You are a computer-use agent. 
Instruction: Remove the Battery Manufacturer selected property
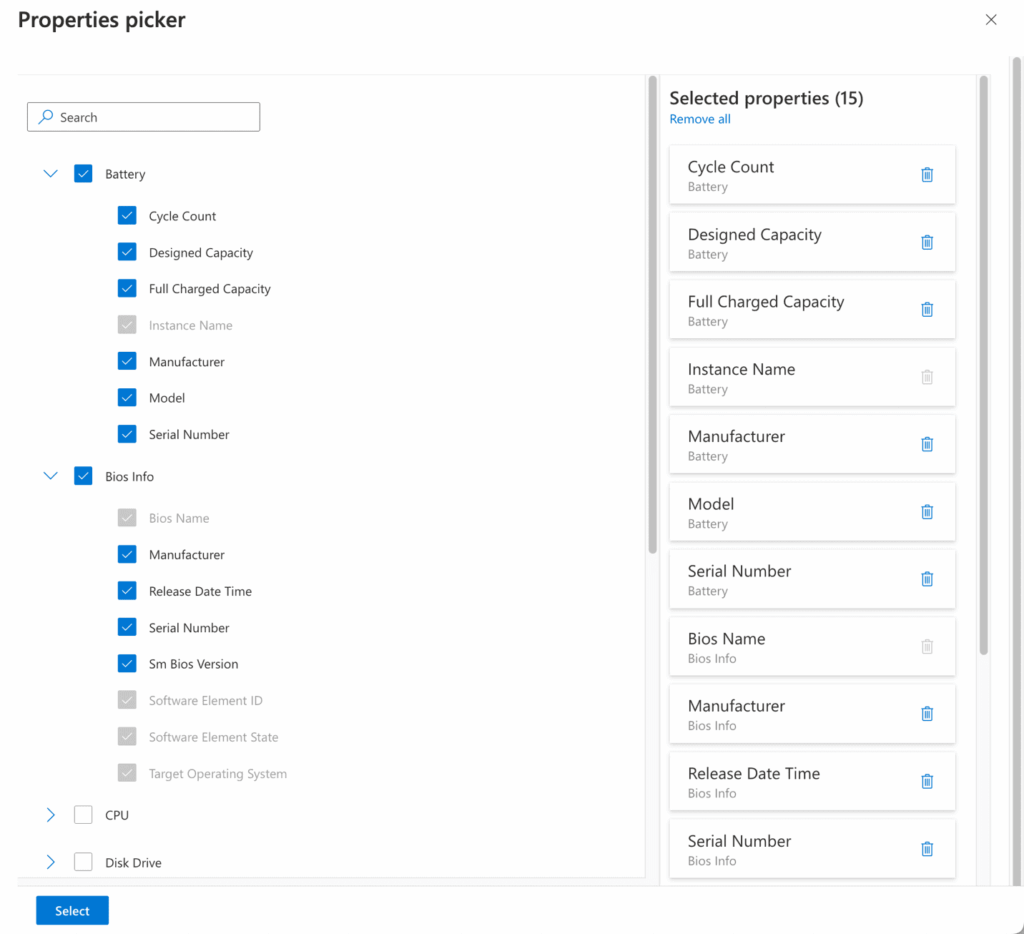927,444
